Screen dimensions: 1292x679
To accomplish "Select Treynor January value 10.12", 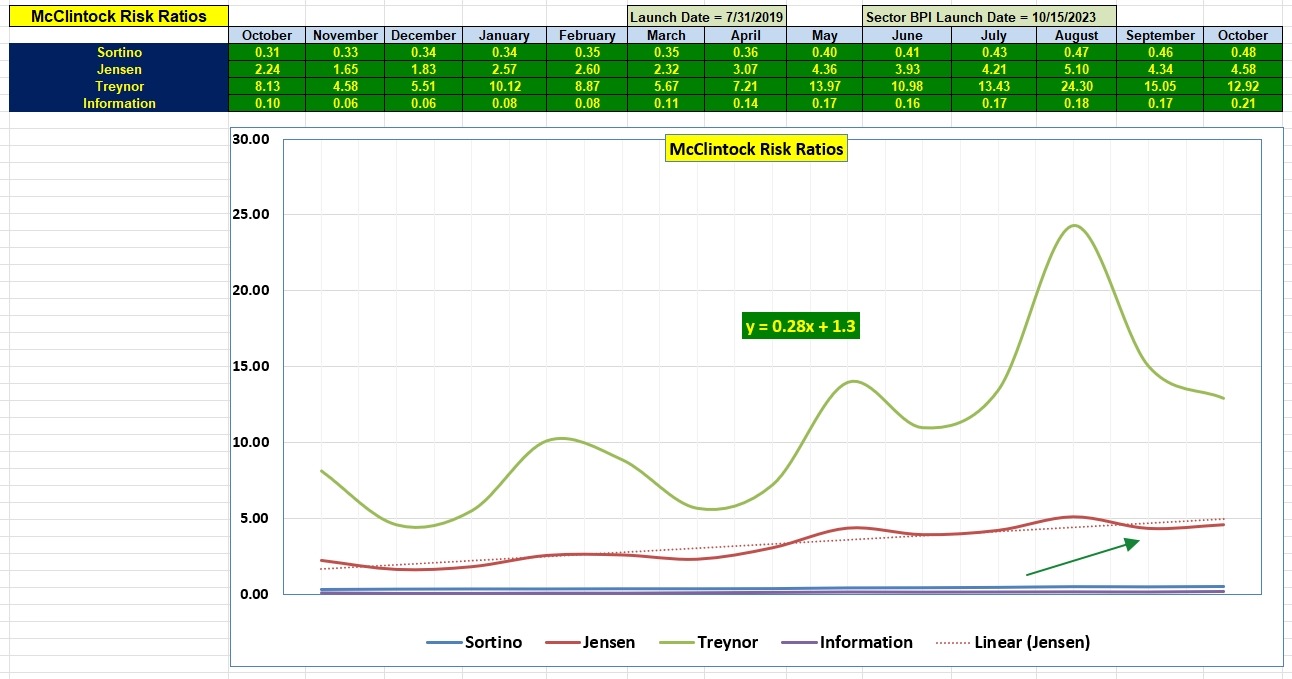I will 504,86.
